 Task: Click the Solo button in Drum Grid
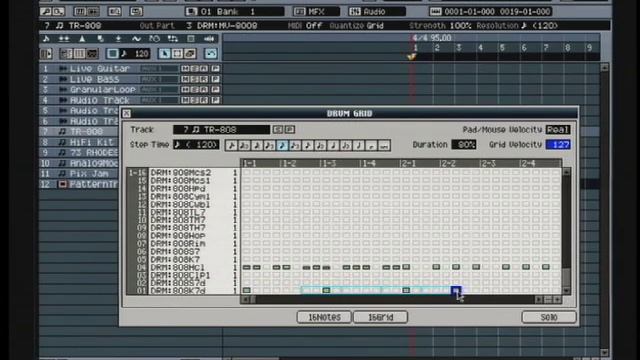(x=549, y=317)
